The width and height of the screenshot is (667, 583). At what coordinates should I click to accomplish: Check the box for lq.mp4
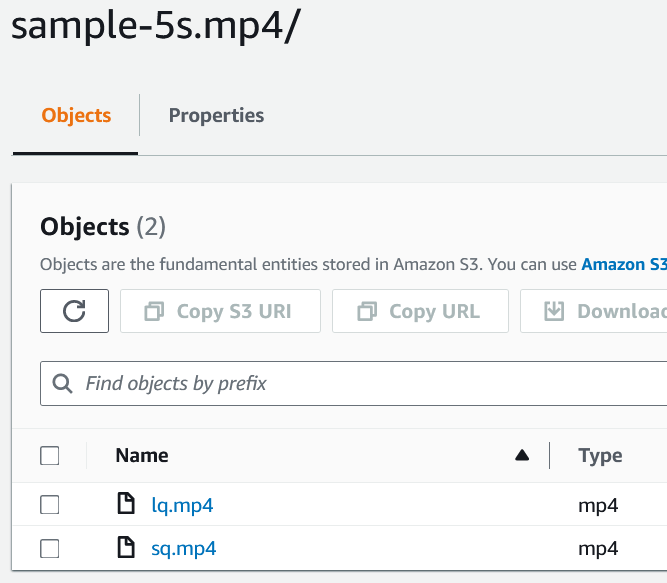pyautogui.click(x=50, y=506)
